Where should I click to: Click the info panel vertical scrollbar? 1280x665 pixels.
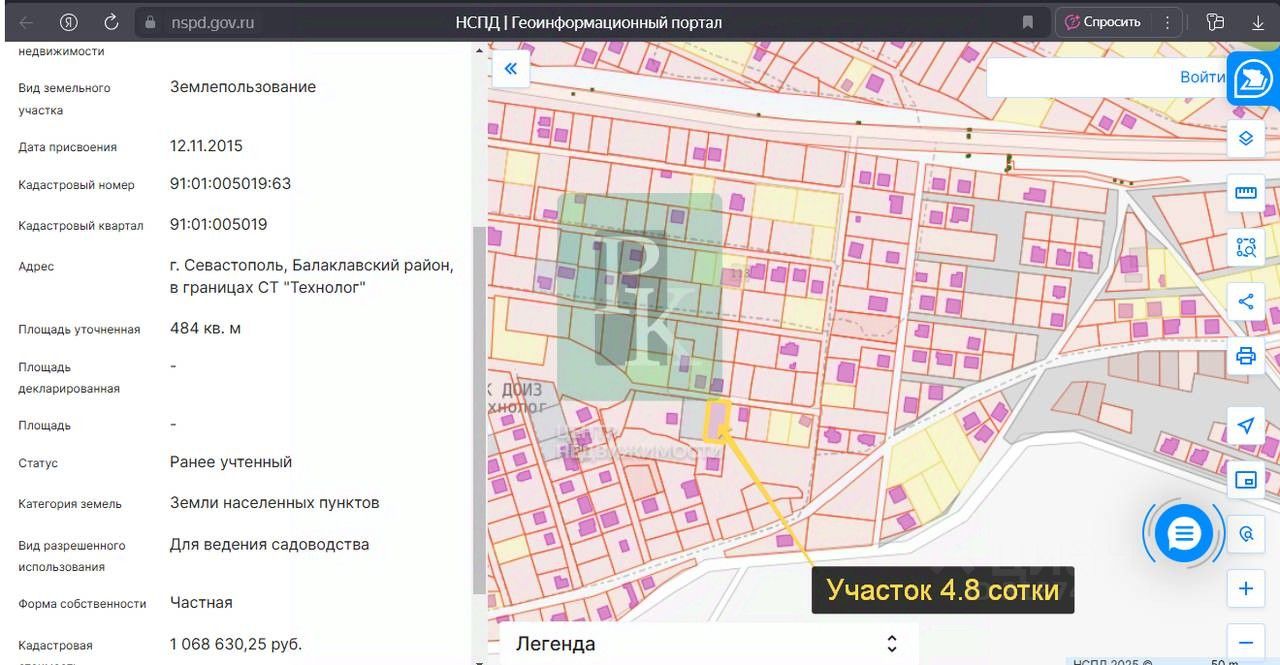point(479,400)
